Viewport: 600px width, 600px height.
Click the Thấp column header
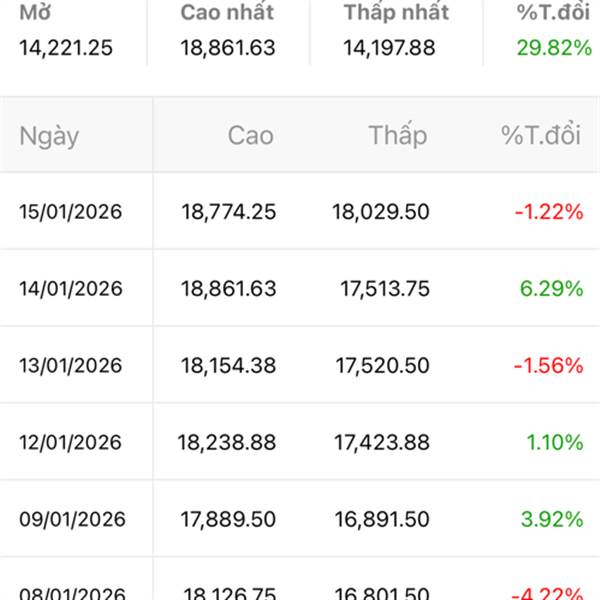pyautogui.click(x=397, y=136)
